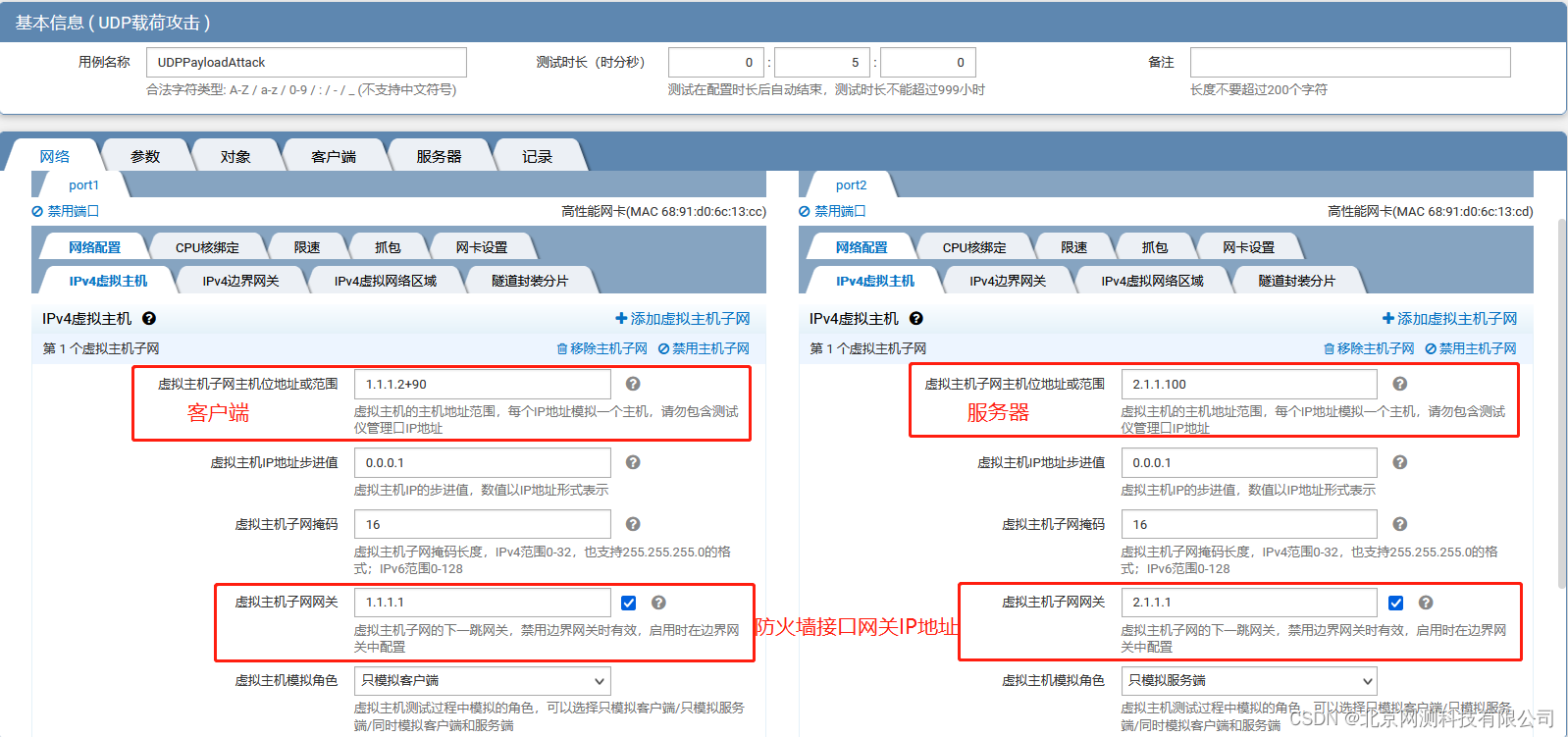Open port2 IPv4虚拟网络区域 tab
This screenshot has width=1568, height=737.
[1153, 281]
